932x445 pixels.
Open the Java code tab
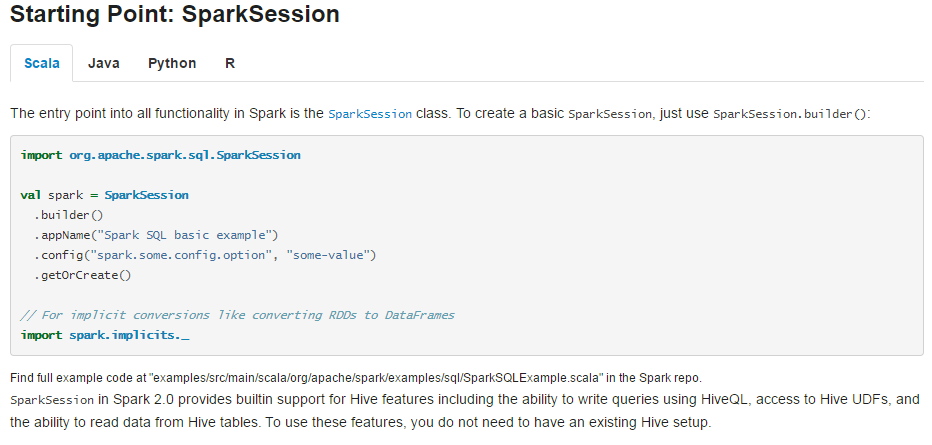click(104, 63)
